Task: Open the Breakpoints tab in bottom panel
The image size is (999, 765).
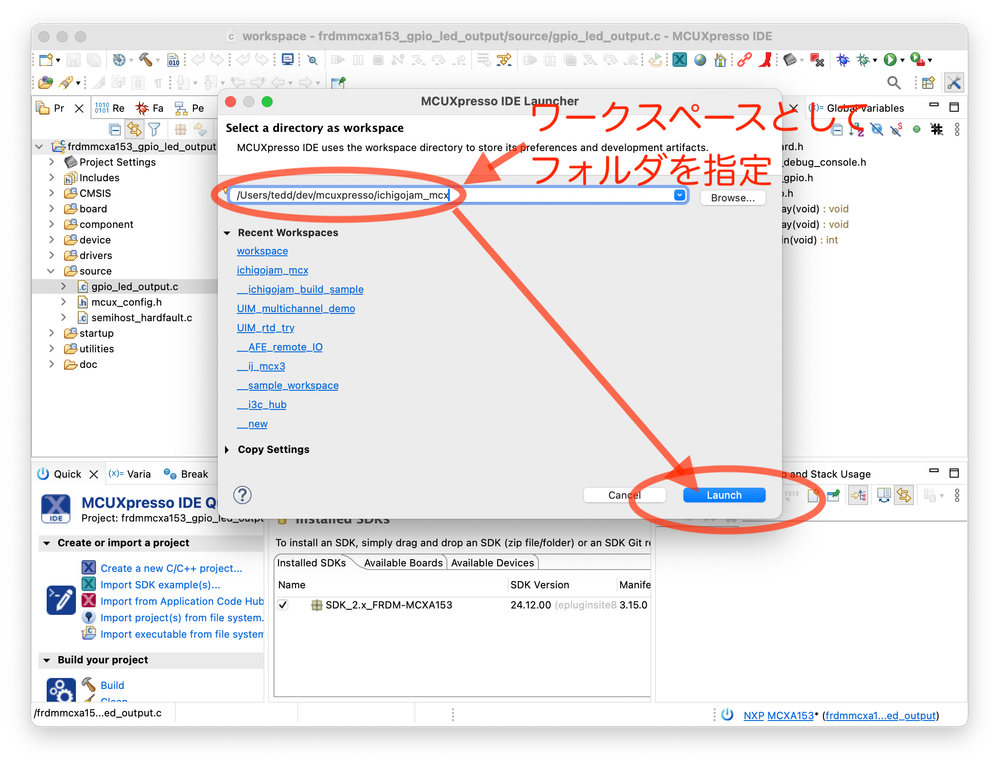Action: [x=186, y=475]
